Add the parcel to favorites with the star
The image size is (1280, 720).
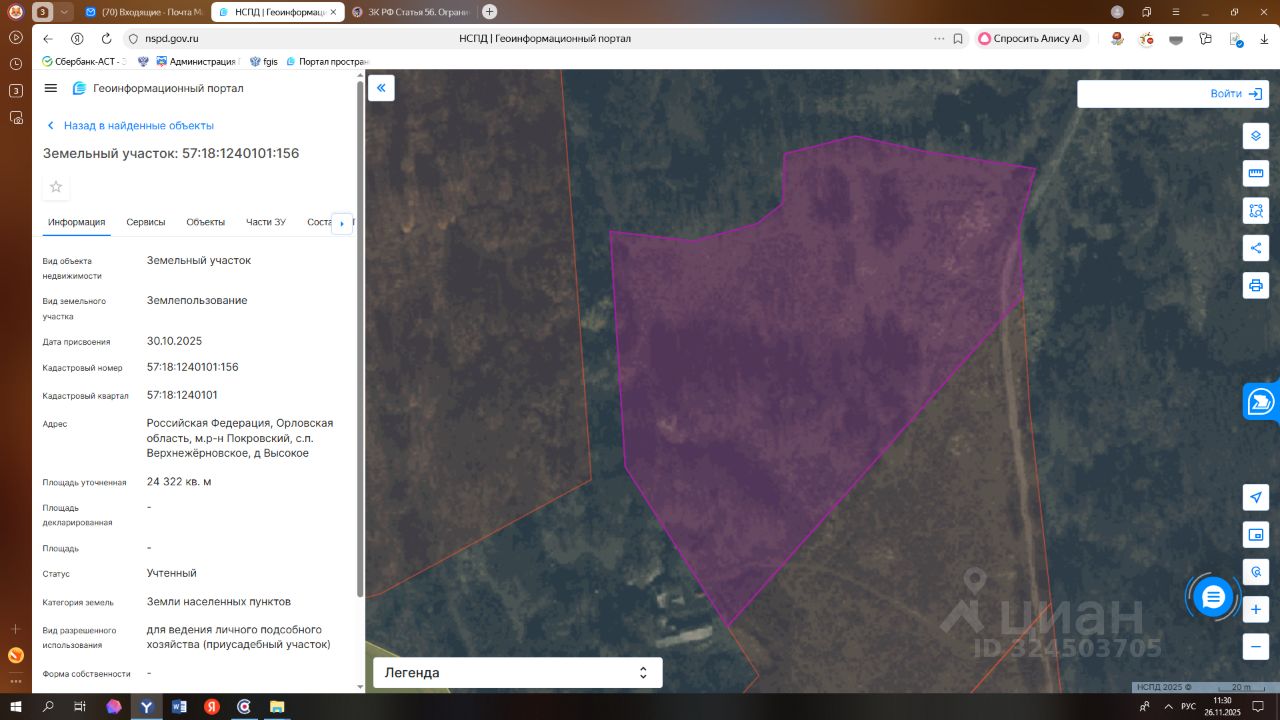click(x=56, y=187)
